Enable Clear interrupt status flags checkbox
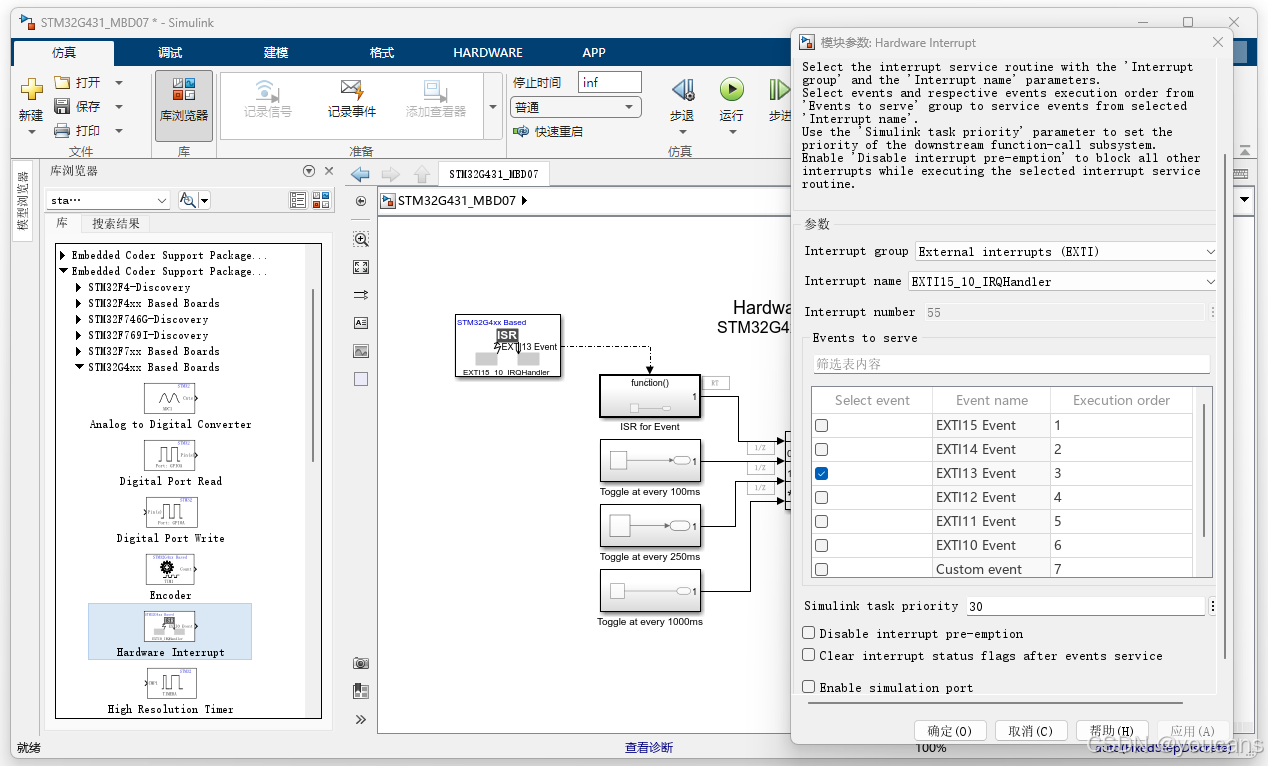The image size is (1268, 766). tap(809, 655)
